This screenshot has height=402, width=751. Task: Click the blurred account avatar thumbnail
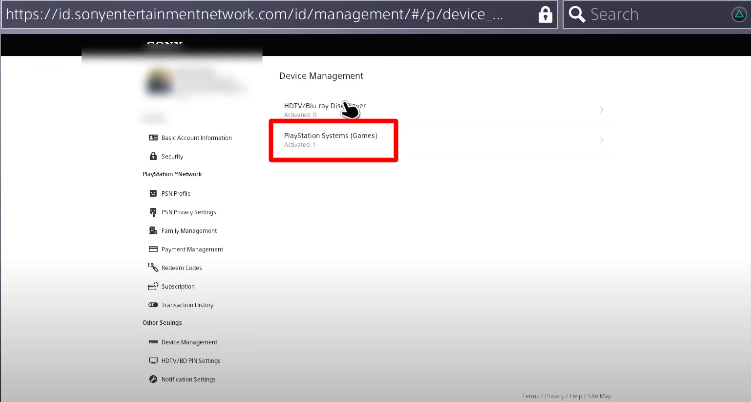159,81
